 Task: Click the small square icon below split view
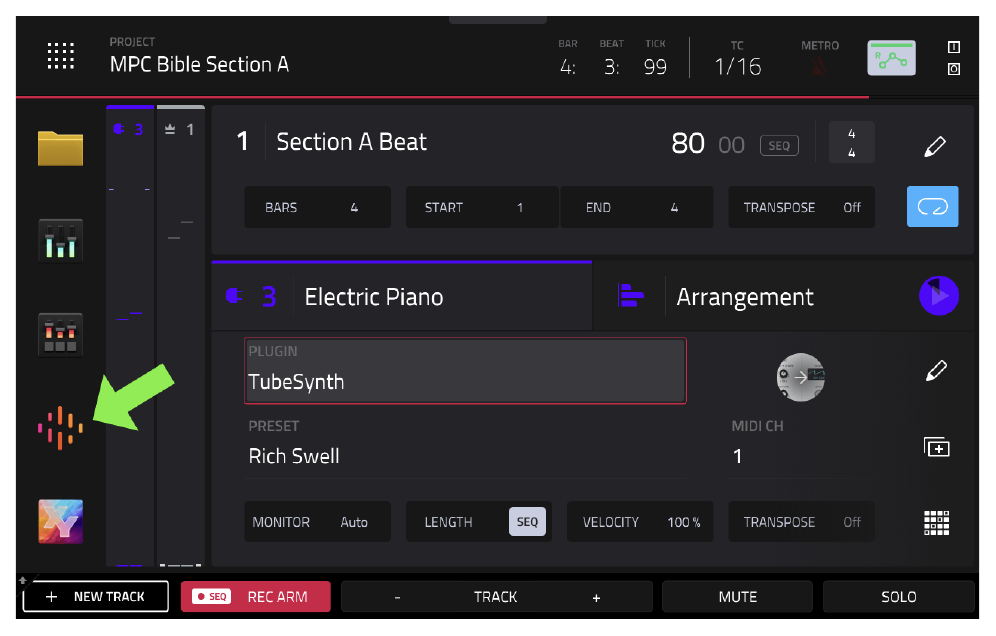953,69
